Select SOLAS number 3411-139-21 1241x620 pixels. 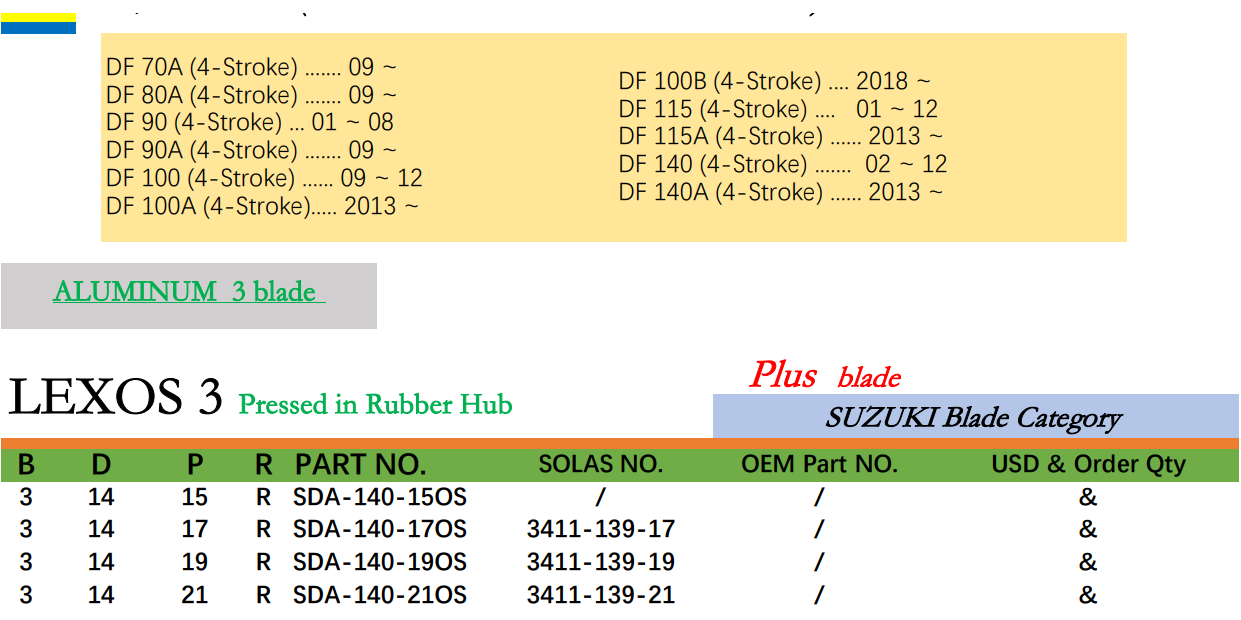601,595
